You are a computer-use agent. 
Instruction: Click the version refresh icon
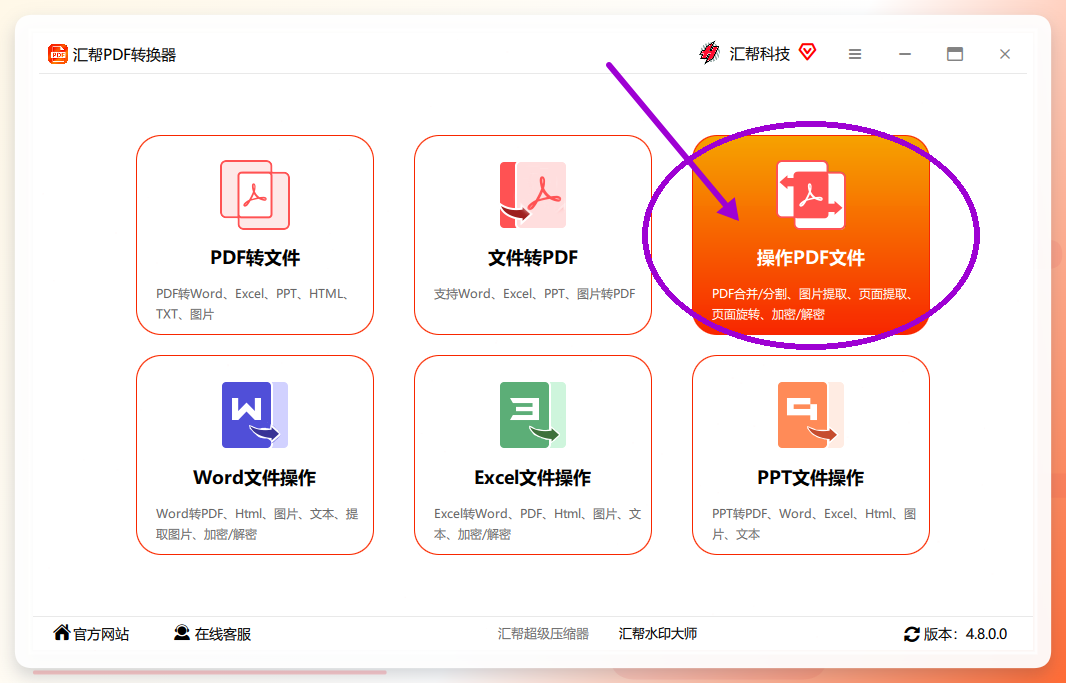point(912,635)
